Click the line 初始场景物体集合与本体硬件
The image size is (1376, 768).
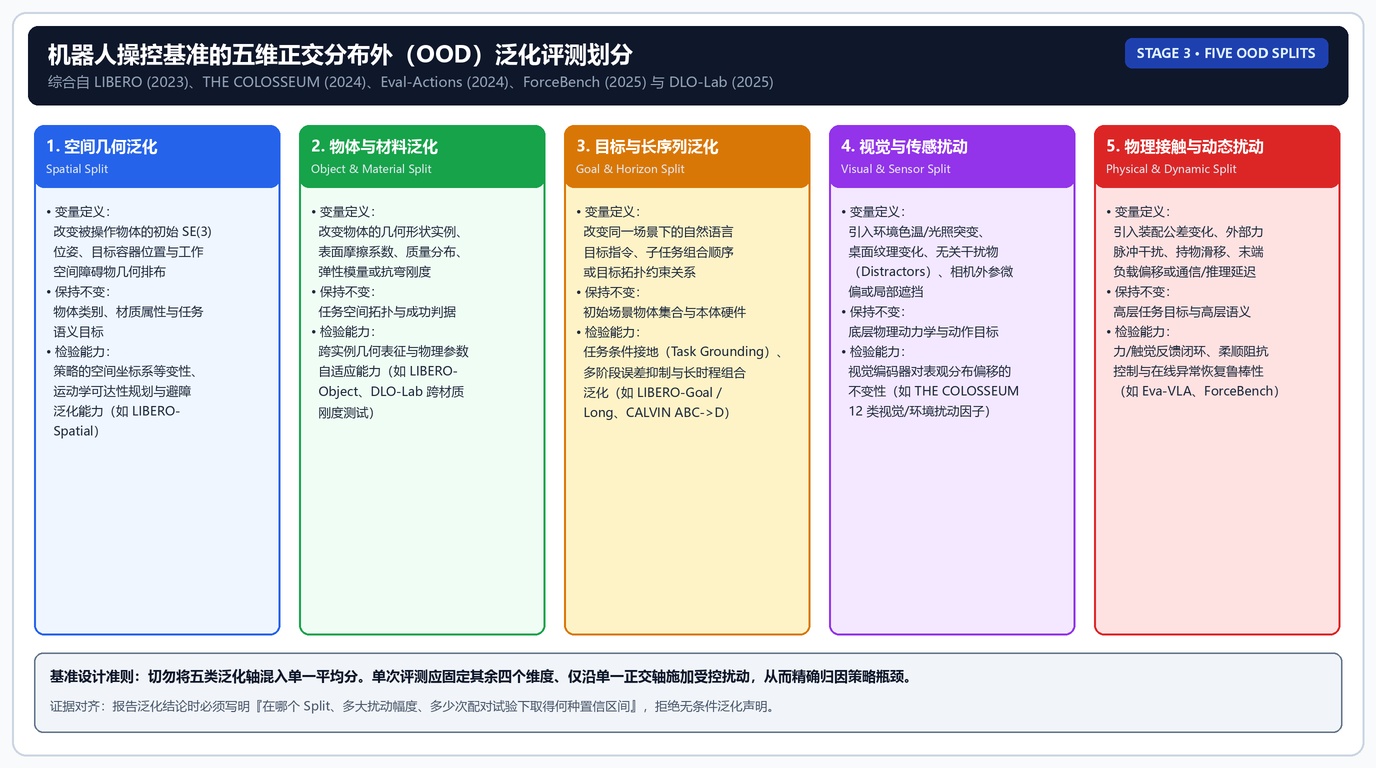[665, 312]
